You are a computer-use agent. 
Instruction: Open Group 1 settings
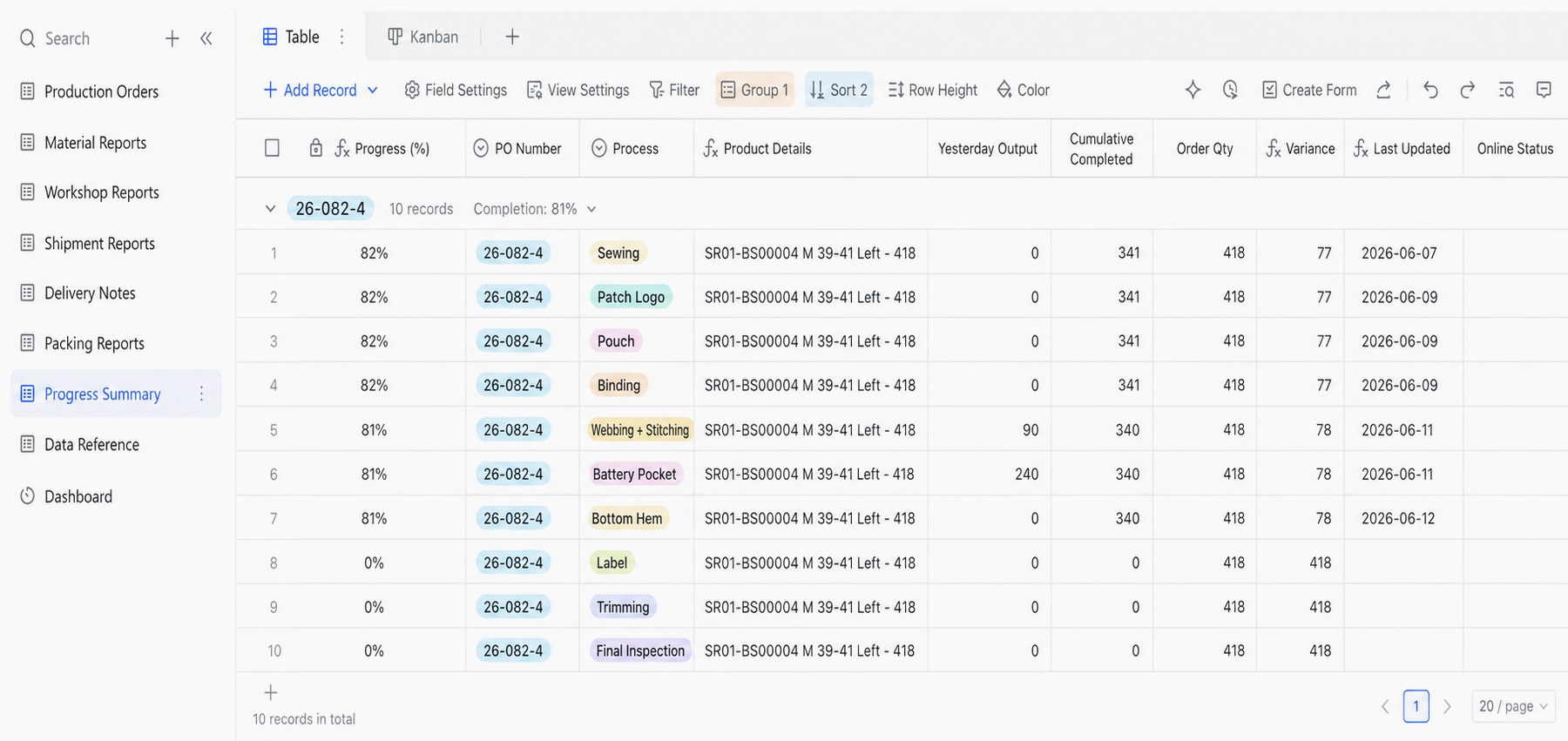[754, 90]
